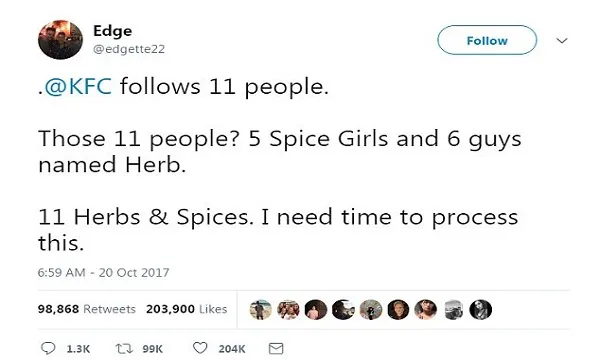600x360 pixels.
Task: Expand the tweet options chevron
Action: pos(561,41)
